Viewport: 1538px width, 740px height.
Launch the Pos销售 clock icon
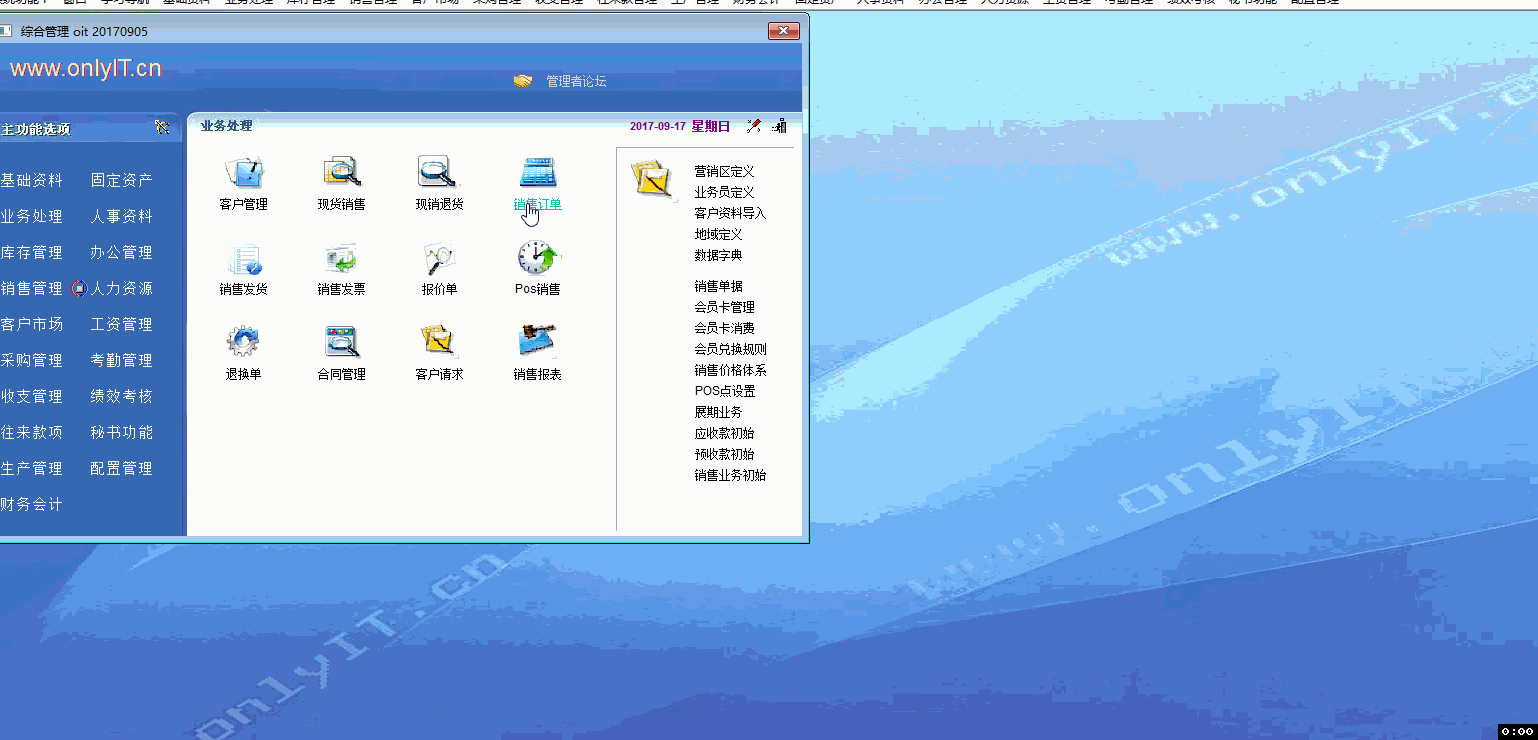[x=537, y=259]
